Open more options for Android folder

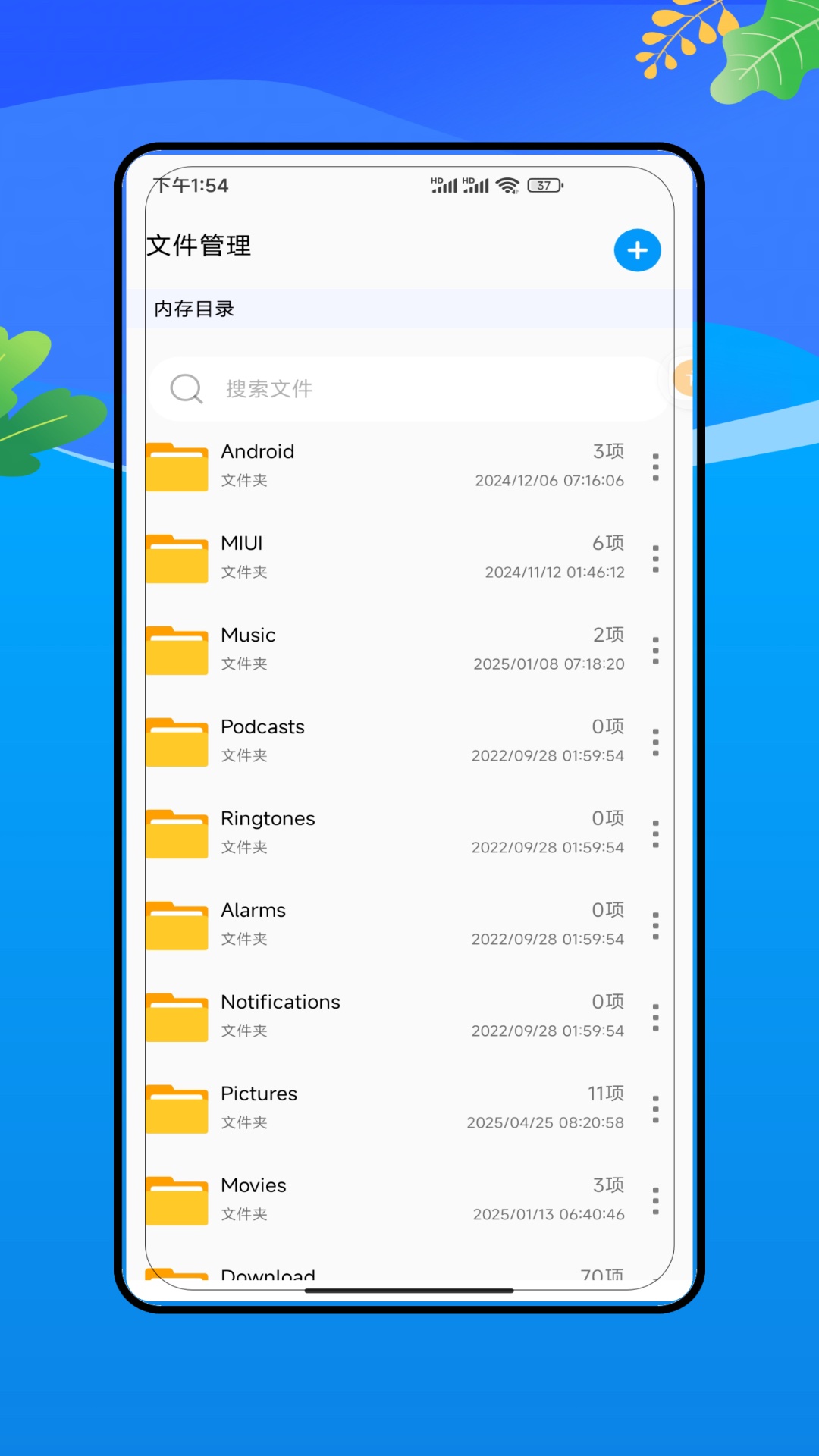[x=655, y=467]
